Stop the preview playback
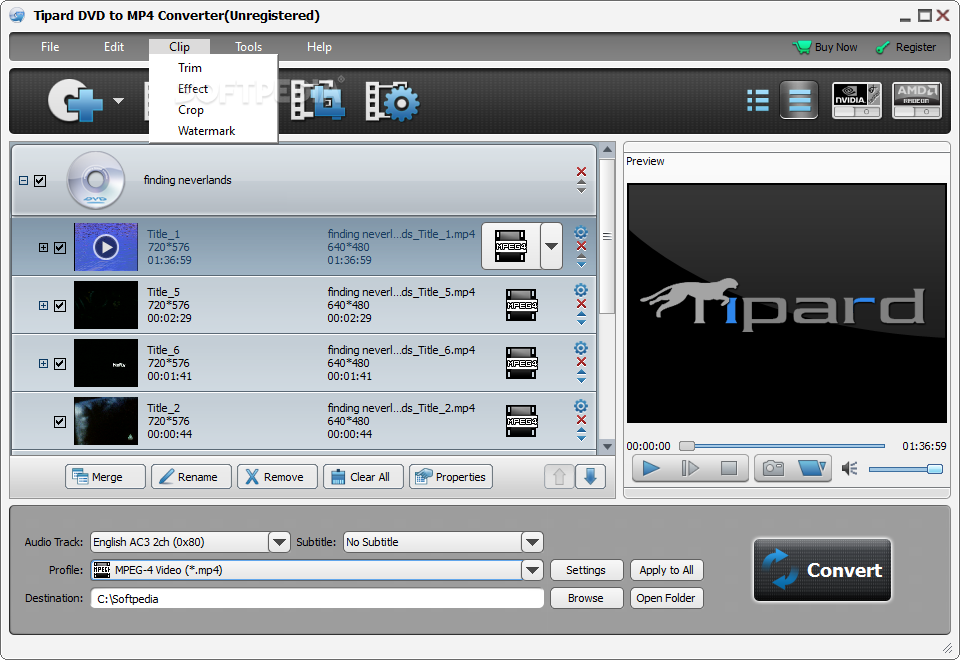The height and width of the screenshot is (660, 960). tap(729, 468)
